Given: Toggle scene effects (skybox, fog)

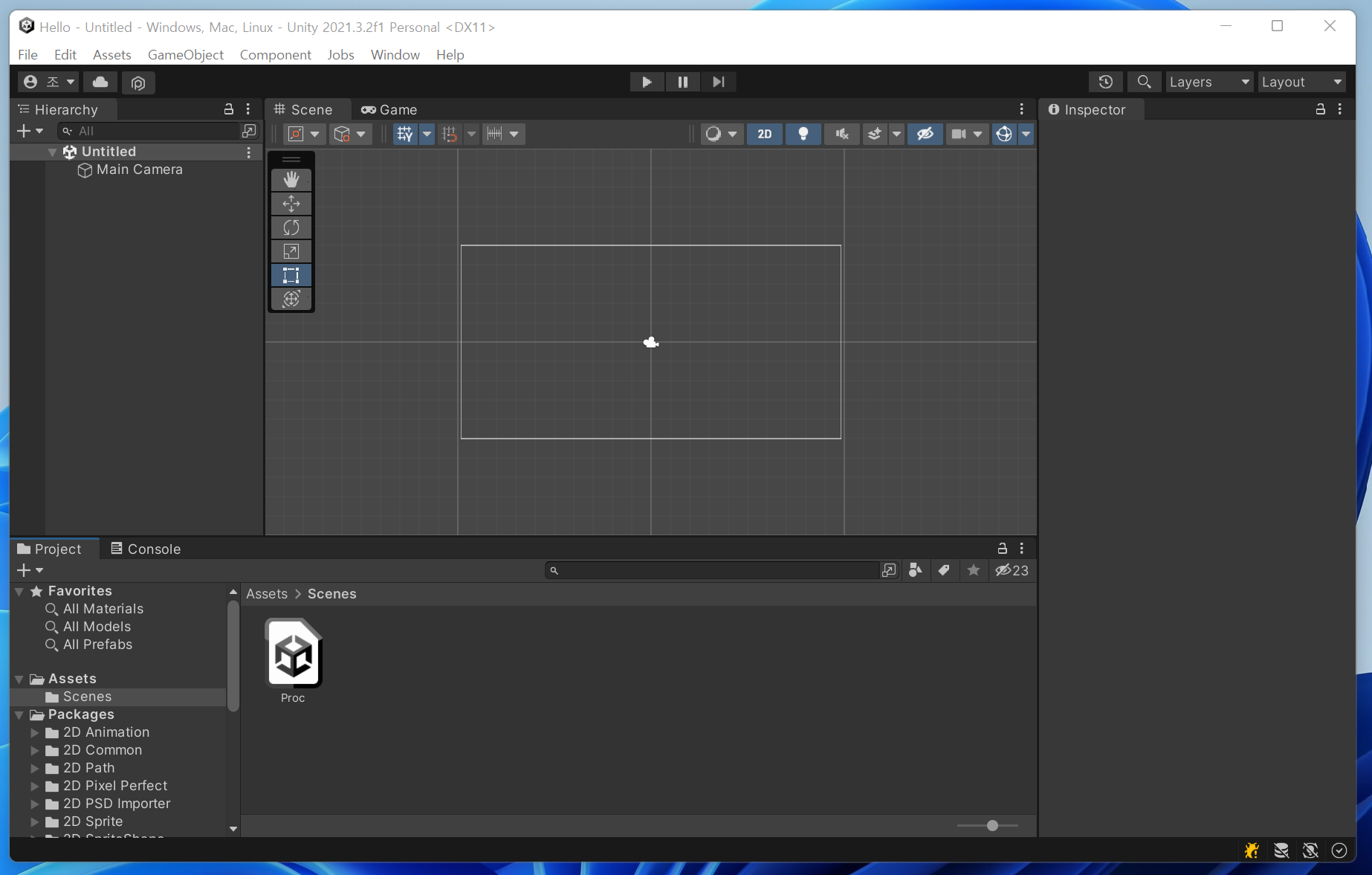Looking at the screenshot, I should coord(875,134).
